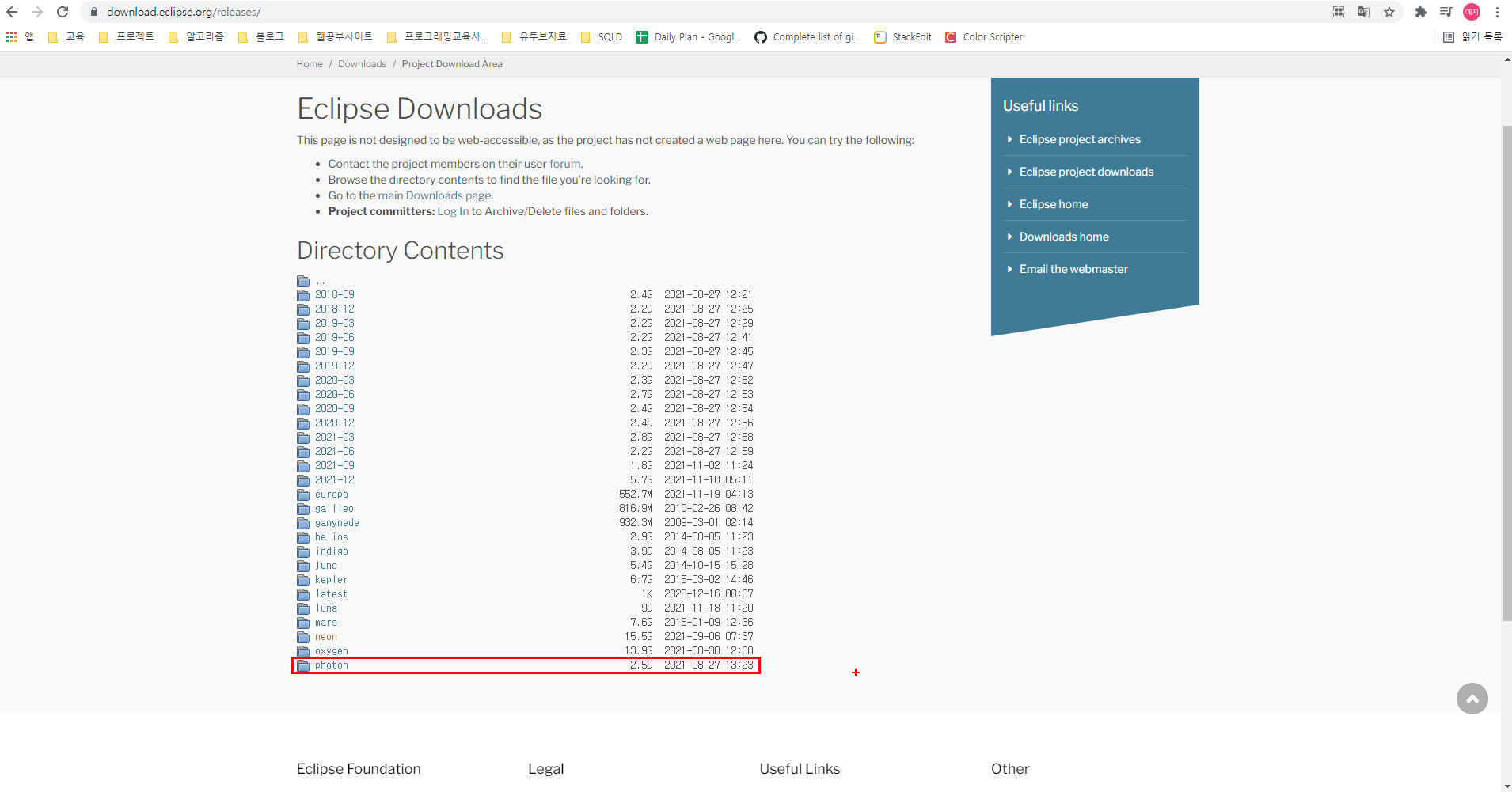Open the 2020-06 release directory
The height and width of the screenshot is (792, 1512).
[335, 395]
